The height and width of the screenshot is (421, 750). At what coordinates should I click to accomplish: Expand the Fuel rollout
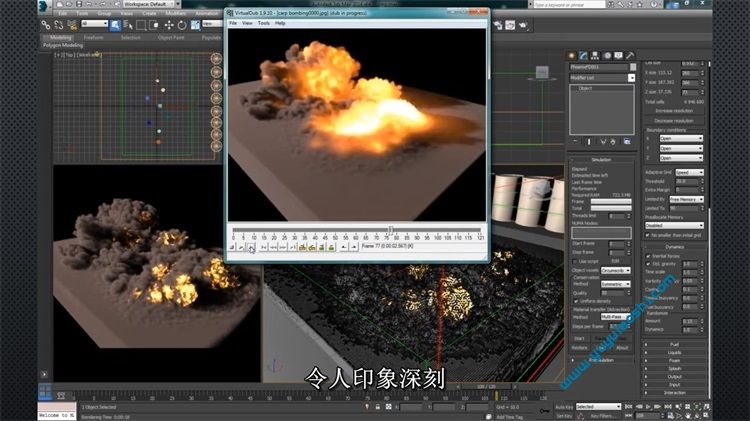[674, 344]
